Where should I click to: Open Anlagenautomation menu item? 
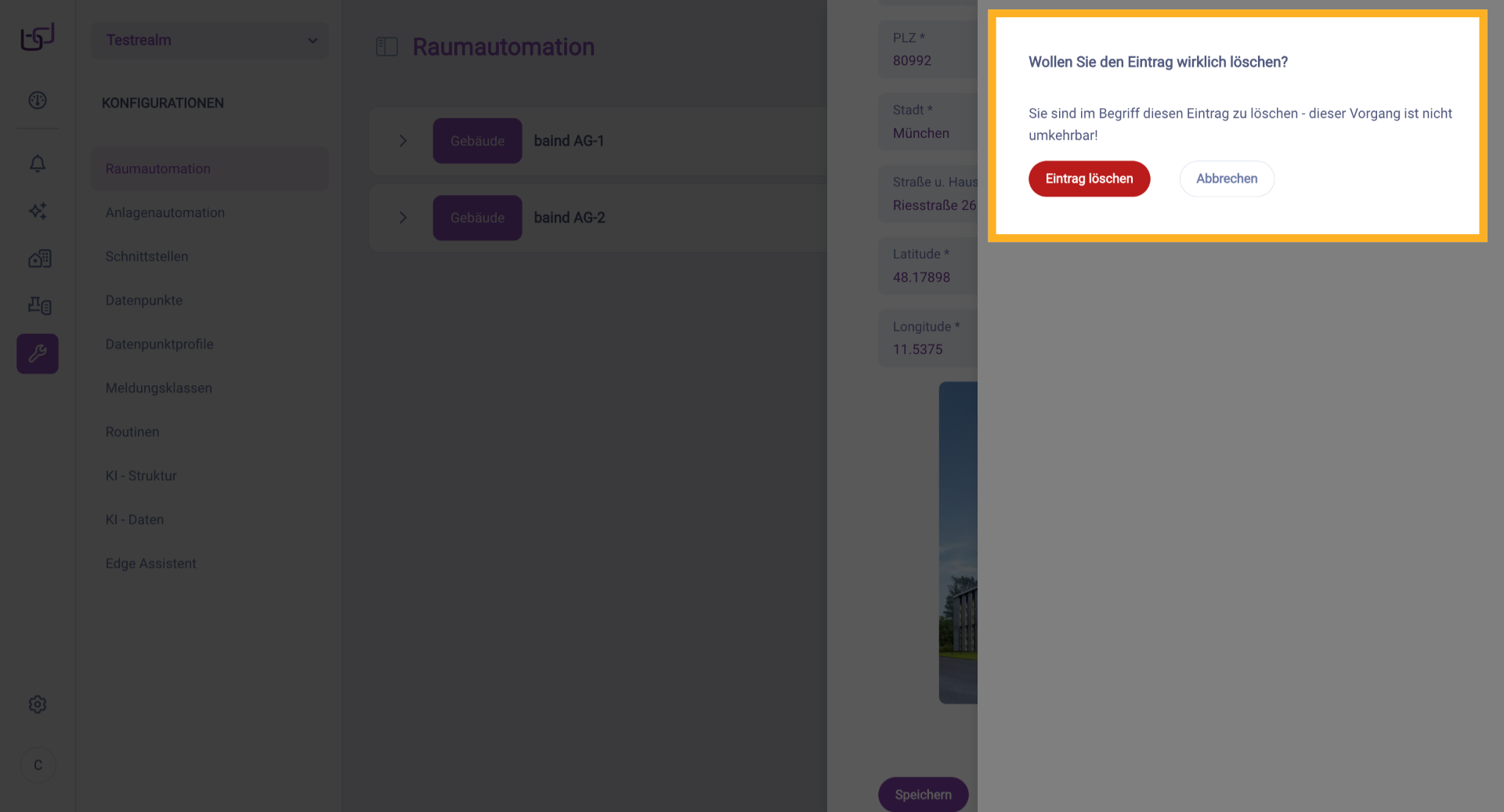point(165,212)
